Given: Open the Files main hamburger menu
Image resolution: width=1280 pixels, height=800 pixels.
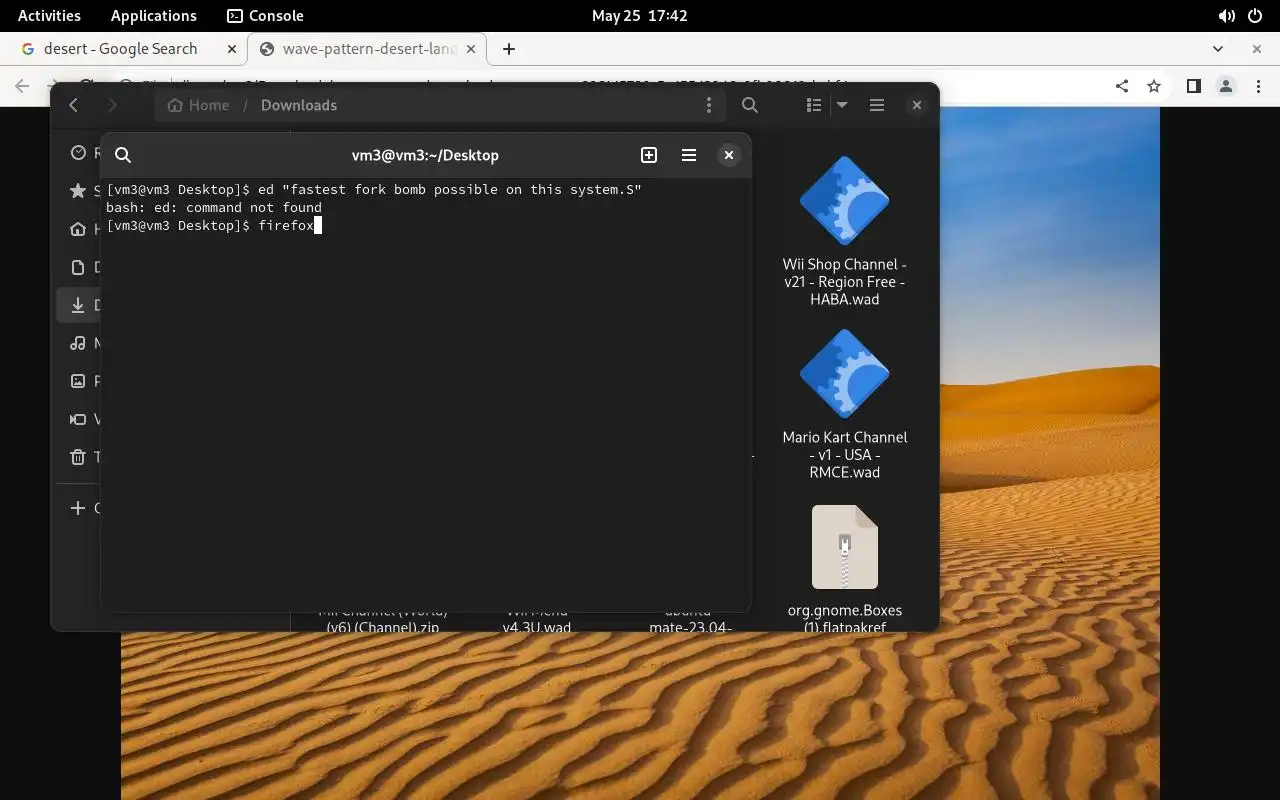Looking at the screenshot, I should 877,105.
